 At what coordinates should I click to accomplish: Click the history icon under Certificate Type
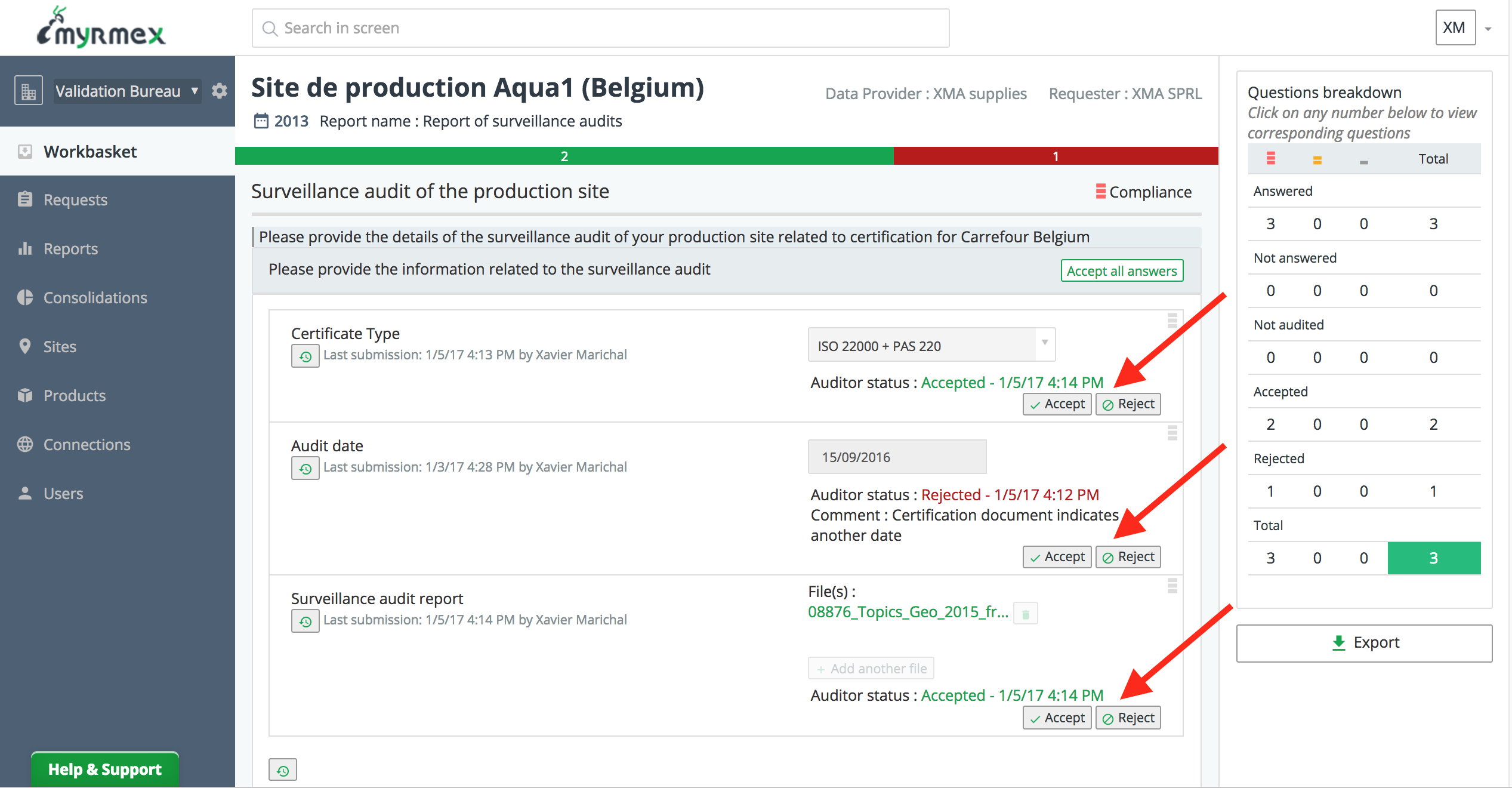[x=305, y=356]
